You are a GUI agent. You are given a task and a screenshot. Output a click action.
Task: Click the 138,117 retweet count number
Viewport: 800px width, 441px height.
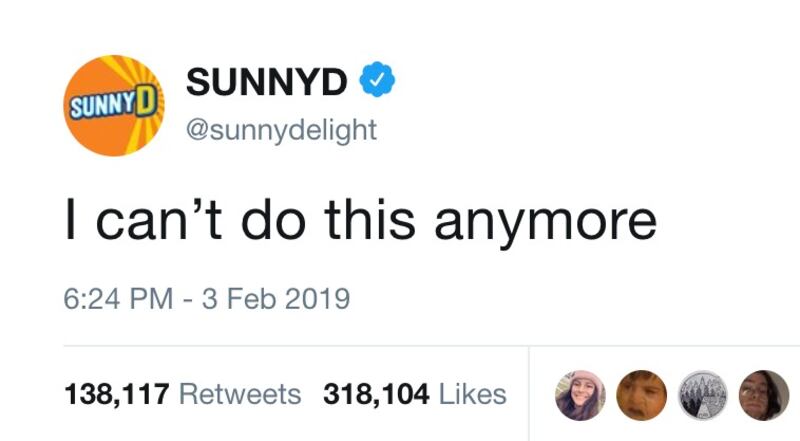[x=114, y=394]
